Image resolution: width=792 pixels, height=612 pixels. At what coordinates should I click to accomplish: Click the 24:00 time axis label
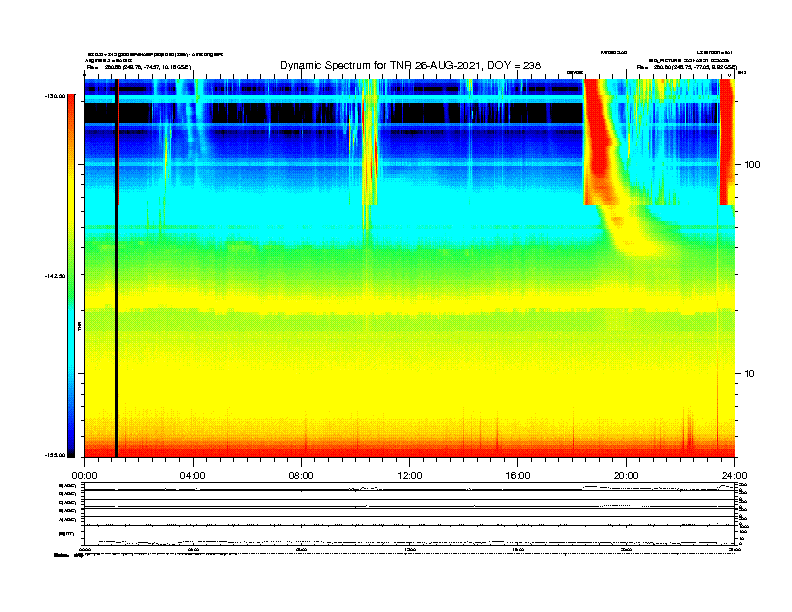(734, 476)
